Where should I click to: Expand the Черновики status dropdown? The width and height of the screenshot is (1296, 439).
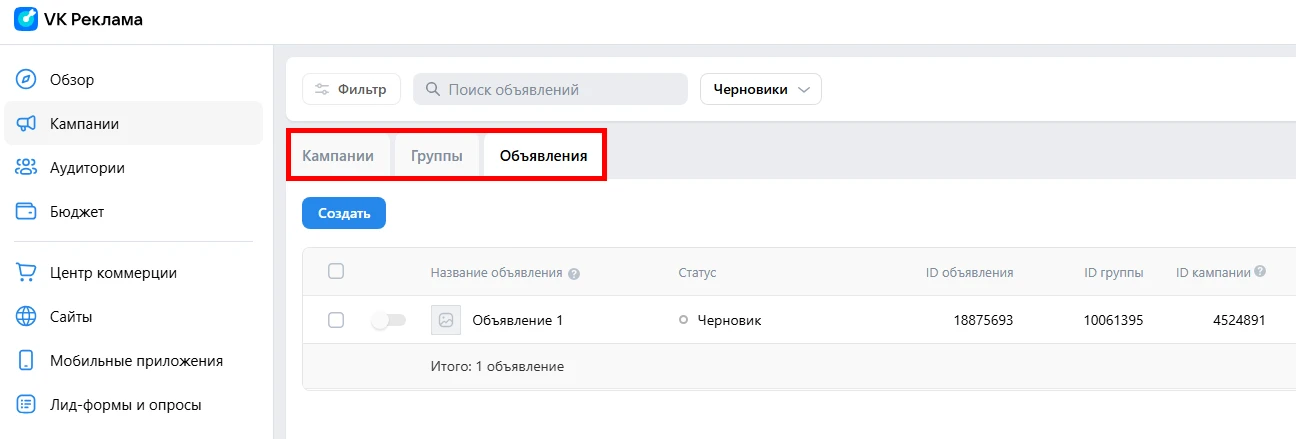pos(761,89)
